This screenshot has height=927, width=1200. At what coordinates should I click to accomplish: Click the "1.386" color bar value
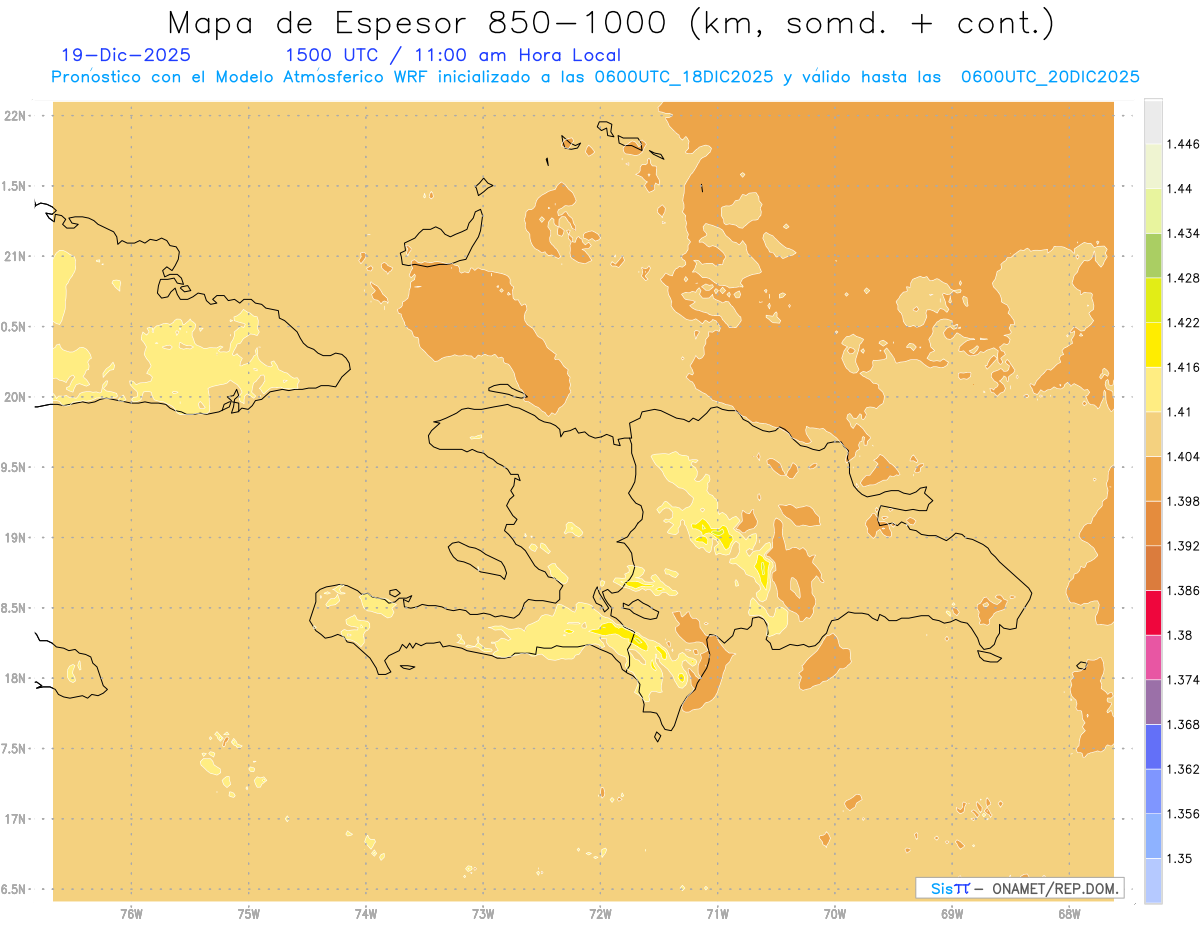pos(1183,590)
